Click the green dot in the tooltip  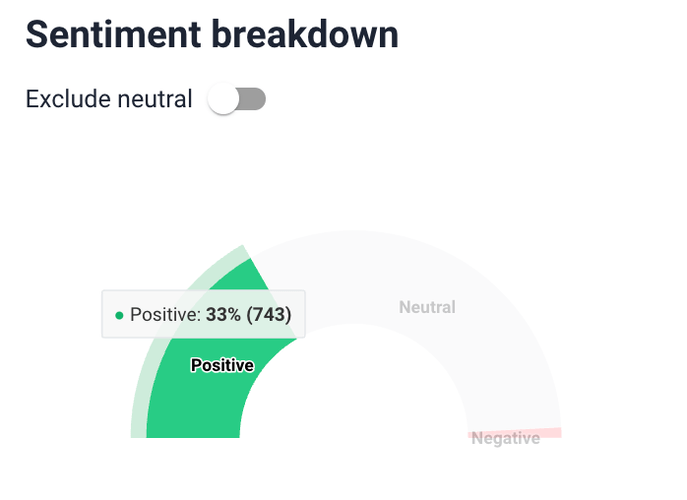(x=119, y=315)
